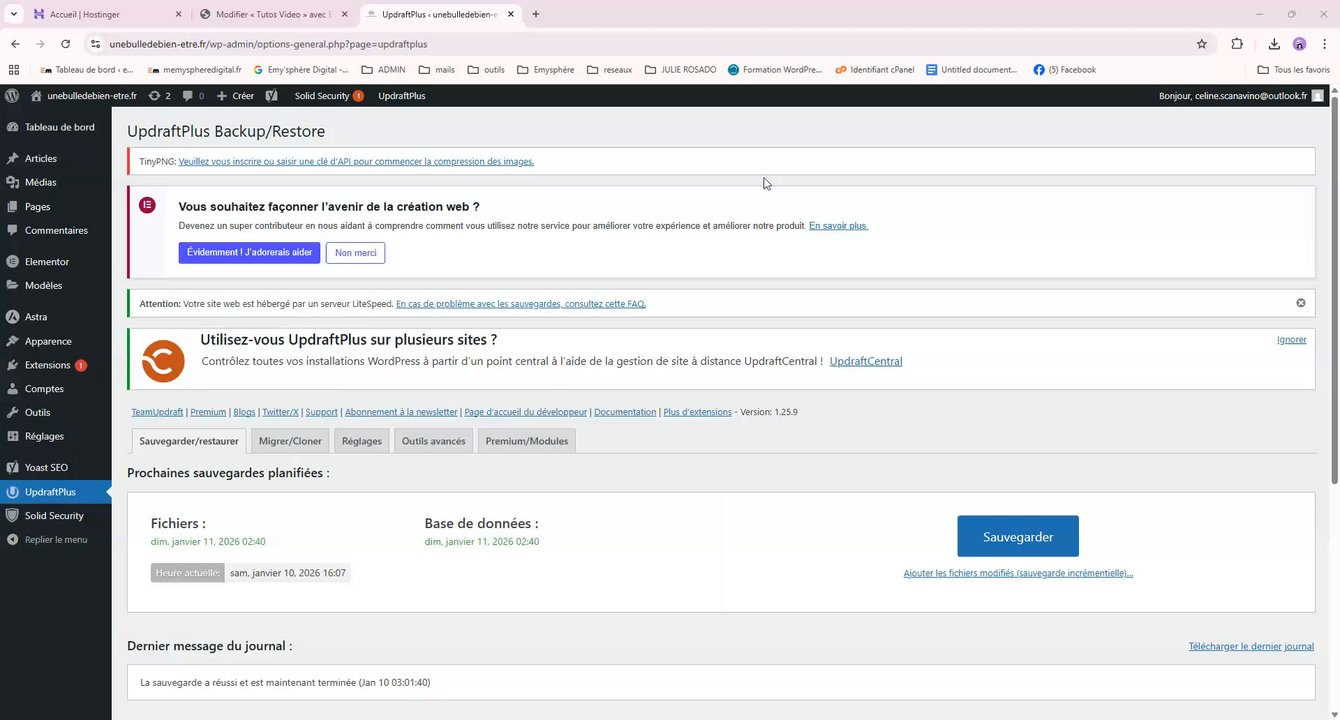Select the Premium/Modules tab
Image resolution: width=1340 pixels, height=720 pixels.
pyautogui.click(x=527, y=441)
